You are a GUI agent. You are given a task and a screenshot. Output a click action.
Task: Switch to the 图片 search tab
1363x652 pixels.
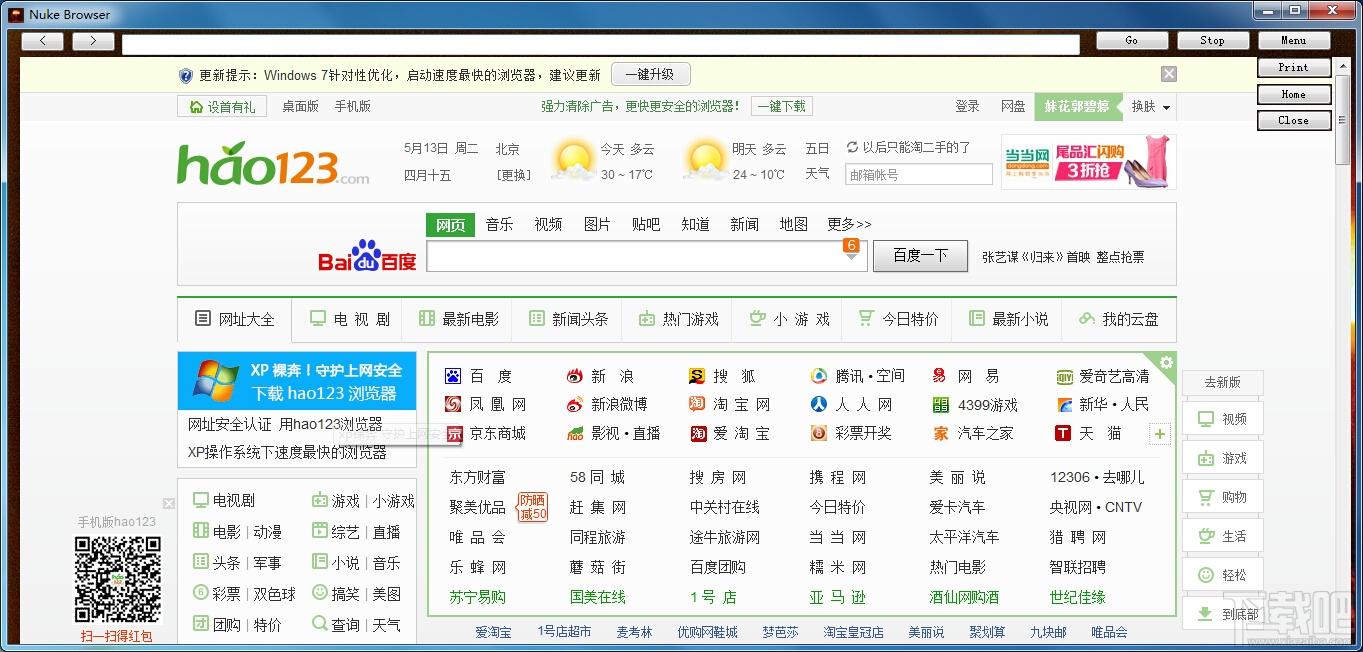click(x=597, y=224)
